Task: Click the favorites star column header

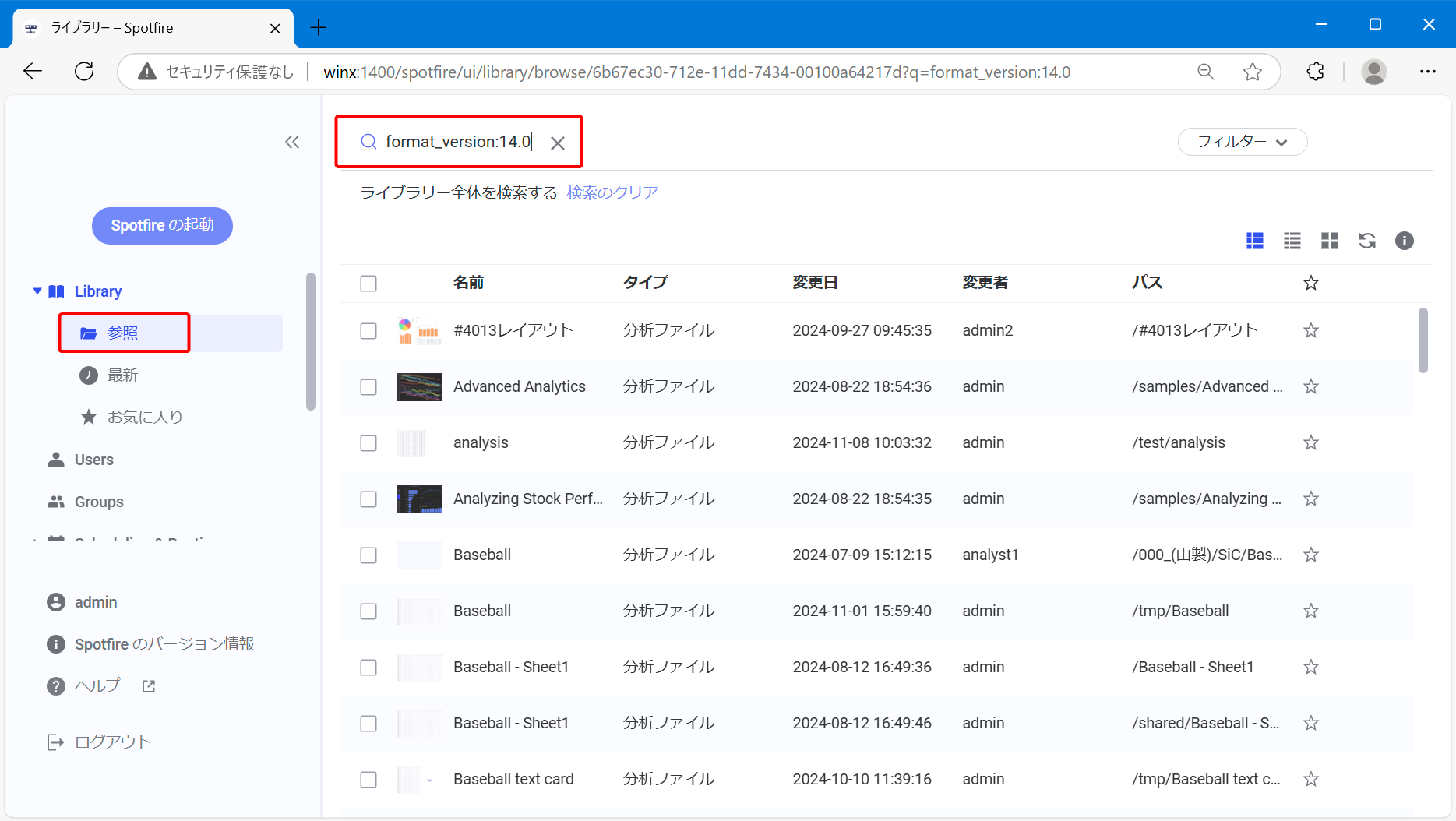Action: (x=1311, y=283)
